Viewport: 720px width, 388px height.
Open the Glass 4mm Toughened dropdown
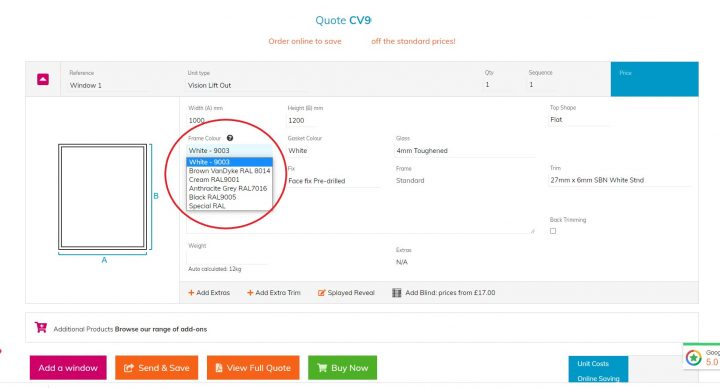[x=465, y=151]
